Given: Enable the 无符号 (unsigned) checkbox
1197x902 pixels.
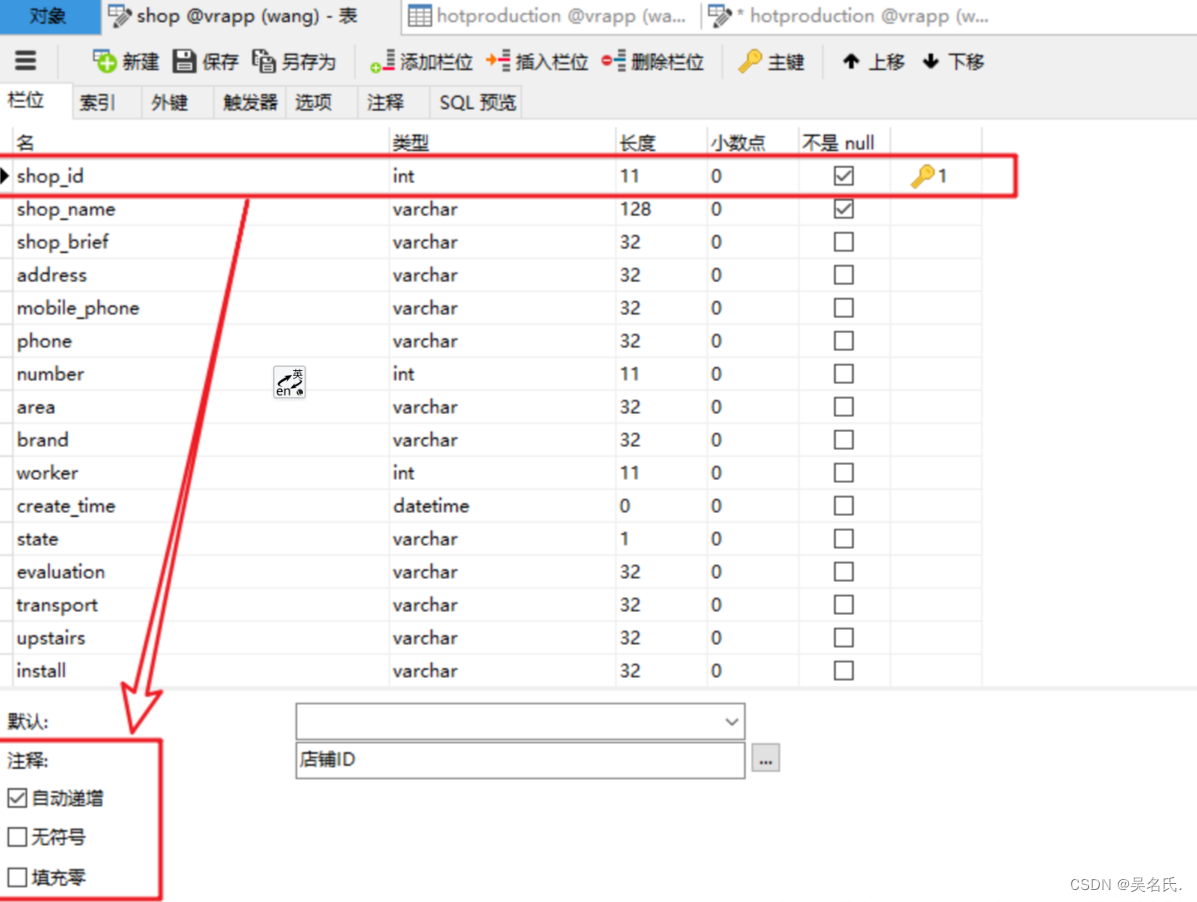Looking at the screenshot, I should tap(19, 838).
